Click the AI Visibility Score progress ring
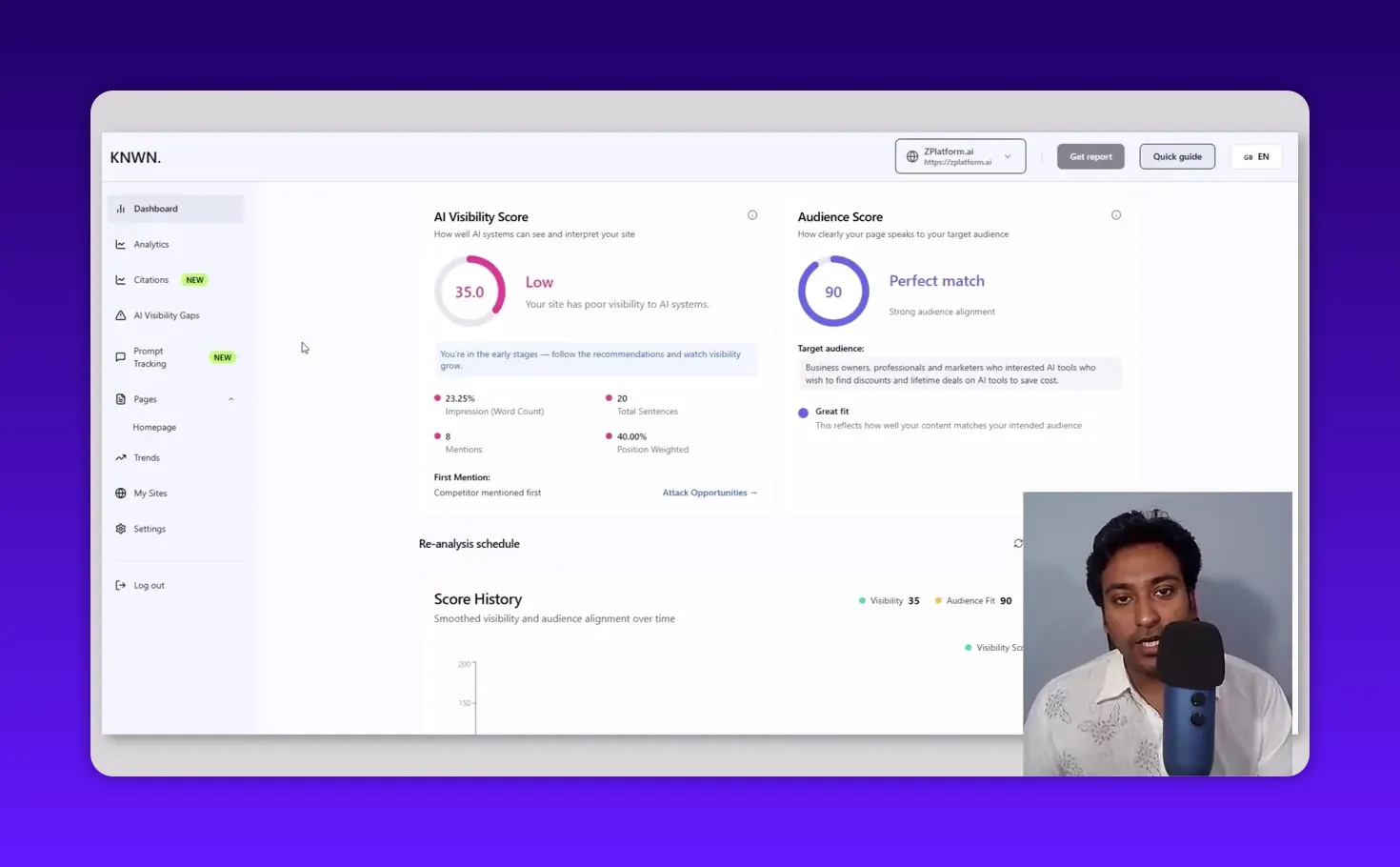The height and width of the screenshot is (867, 1400). point(470,291)
